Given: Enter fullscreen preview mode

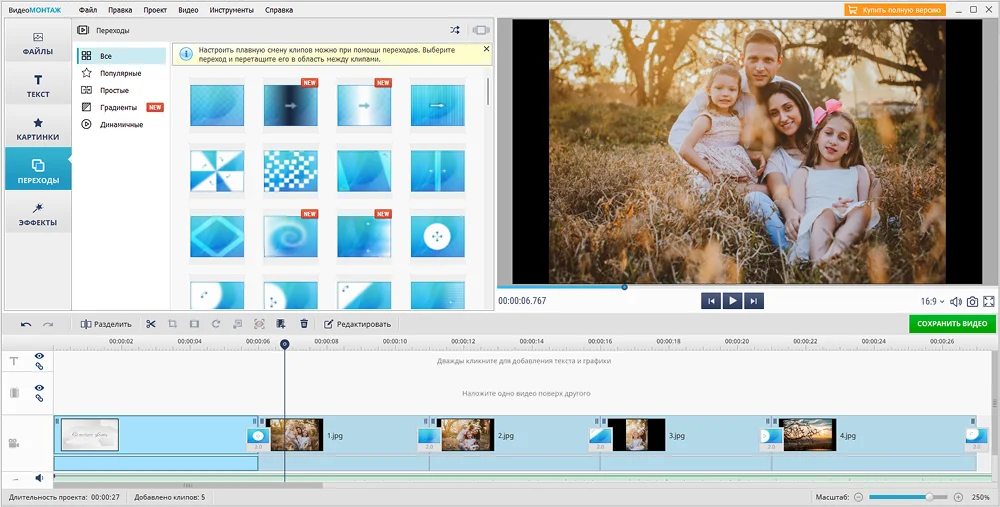Looking at the screenshot, I should point(989,301).
